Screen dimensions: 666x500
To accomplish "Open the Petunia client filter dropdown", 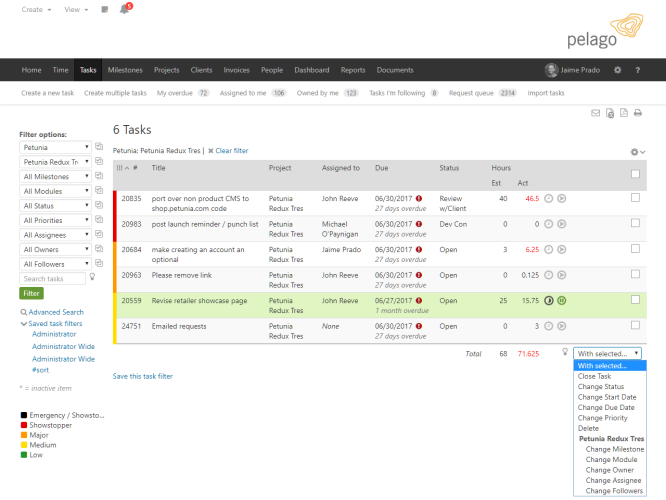I will point(55,147).
